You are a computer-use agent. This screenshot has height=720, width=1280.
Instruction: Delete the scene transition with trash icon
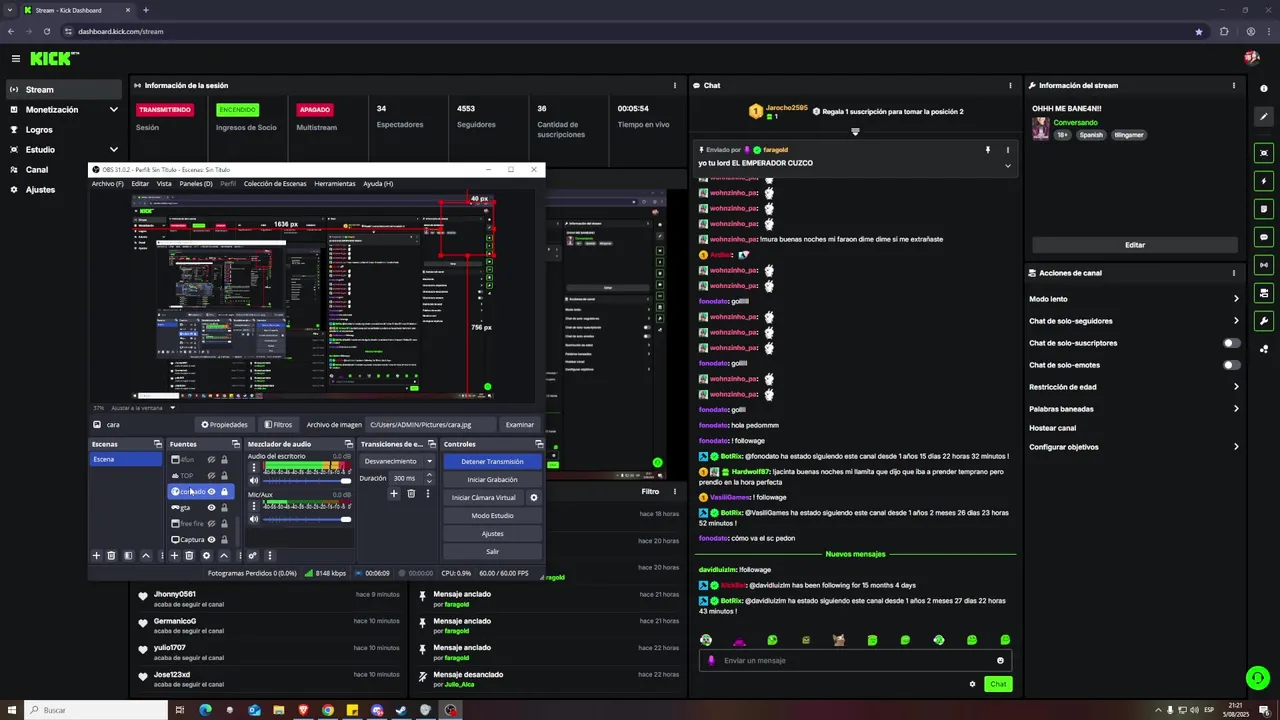coord(410,493)
